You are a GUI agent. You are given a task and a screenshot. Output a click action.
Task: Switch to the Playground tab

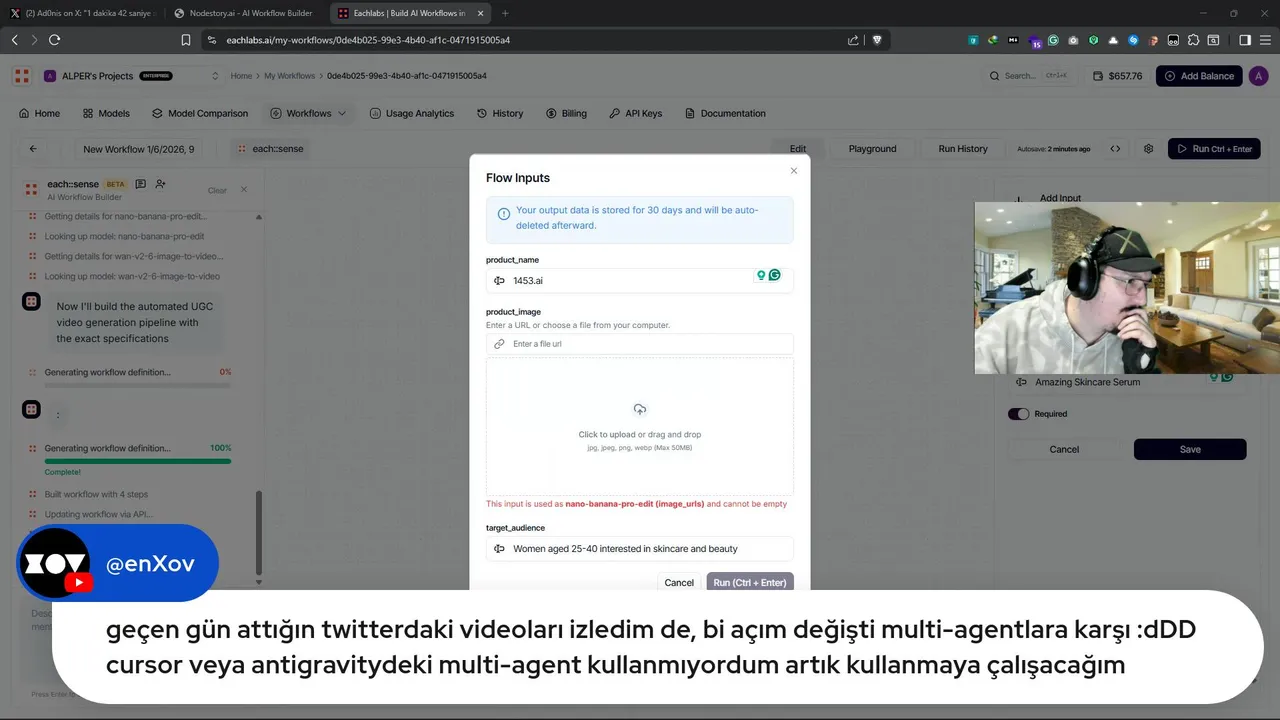[x=872, y=149]
